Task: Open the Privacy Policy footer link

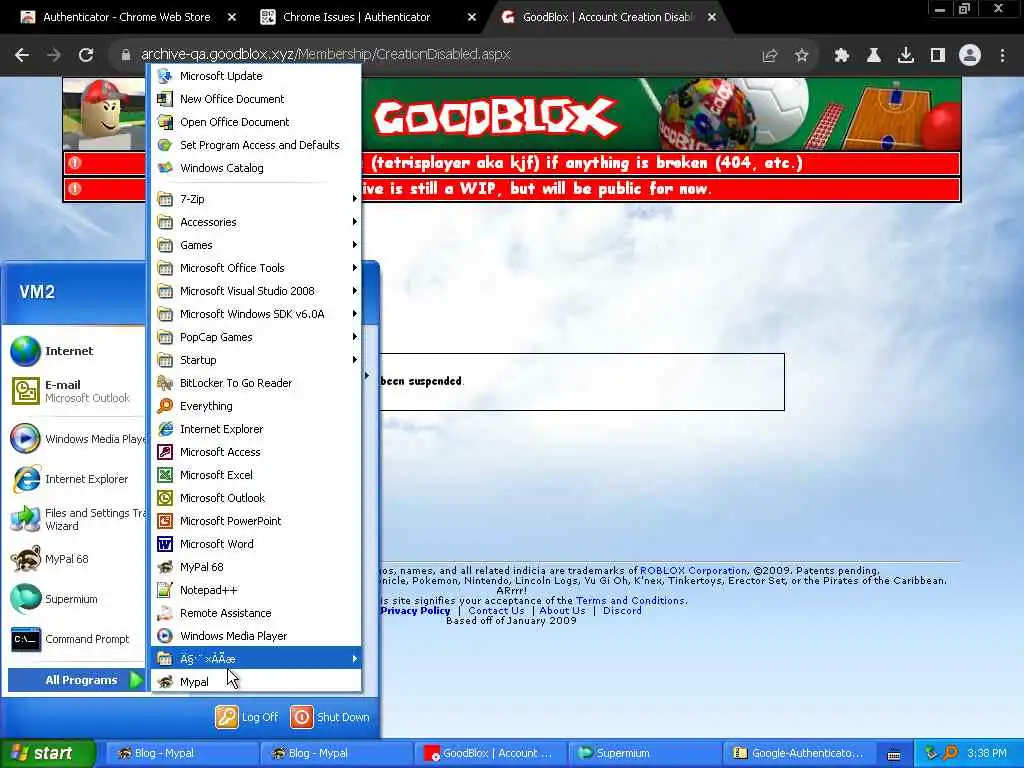Action: point(415,611)
